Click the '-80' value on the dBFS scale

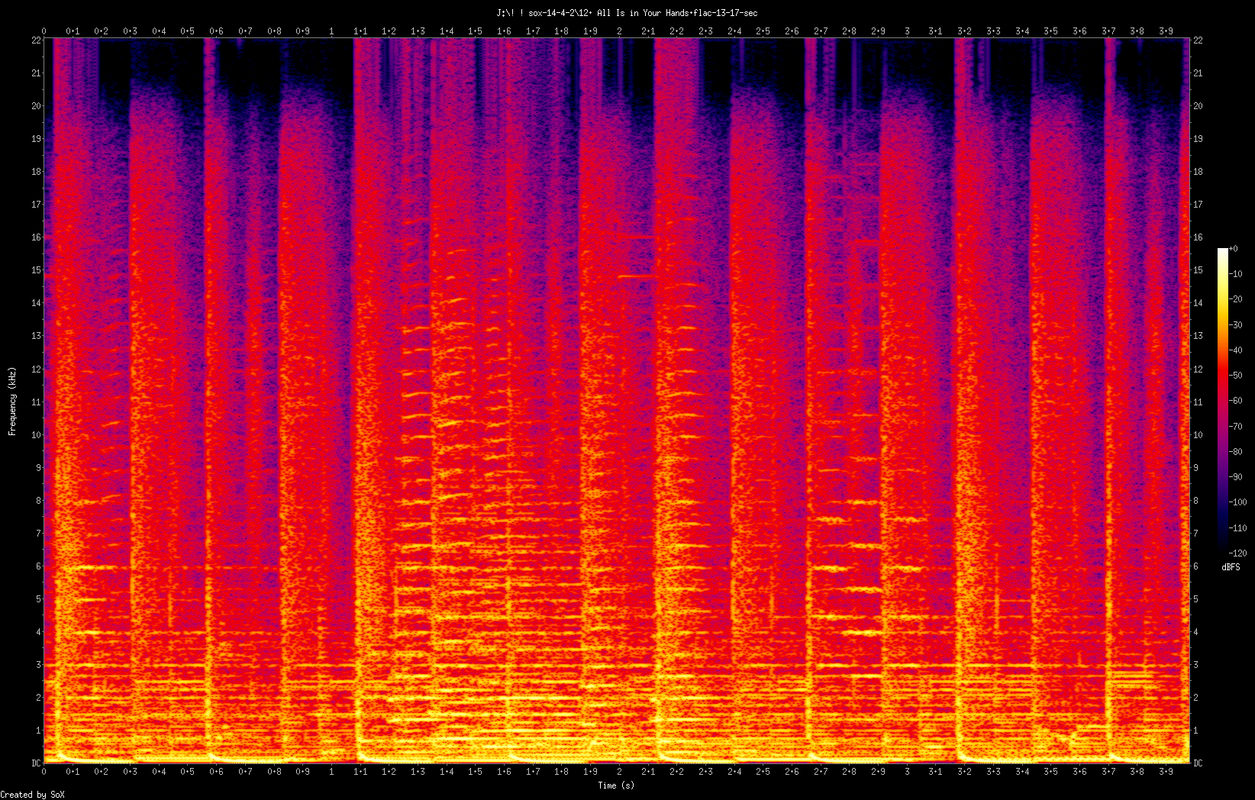1238,451
